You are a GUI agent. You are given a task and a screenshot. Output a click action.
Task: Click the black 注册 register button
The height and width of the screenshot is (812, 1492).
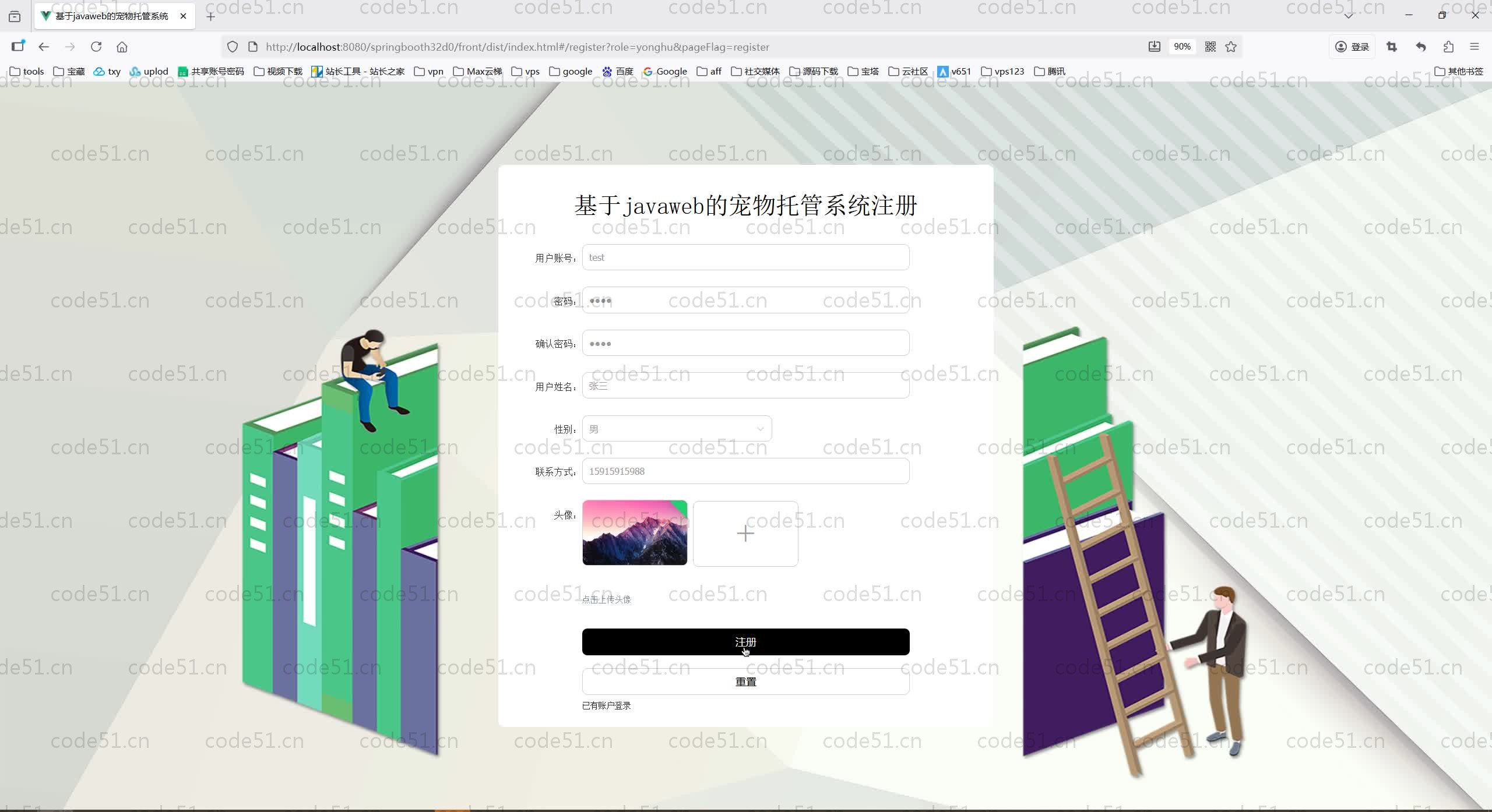point(745,641)
